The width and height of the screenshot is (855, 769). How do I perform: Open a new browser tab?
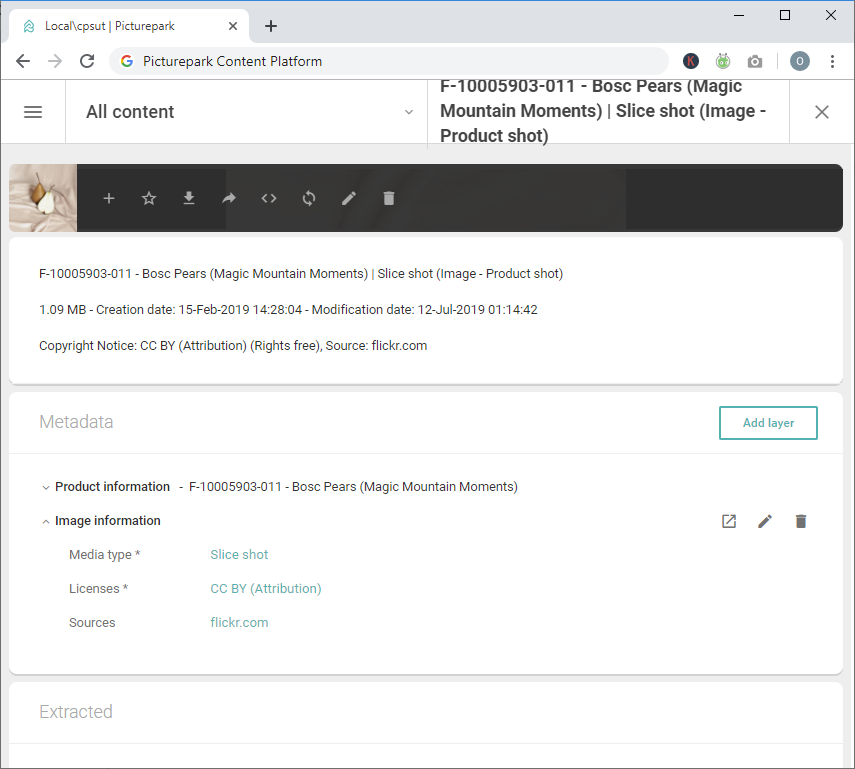tap(271, 26)
